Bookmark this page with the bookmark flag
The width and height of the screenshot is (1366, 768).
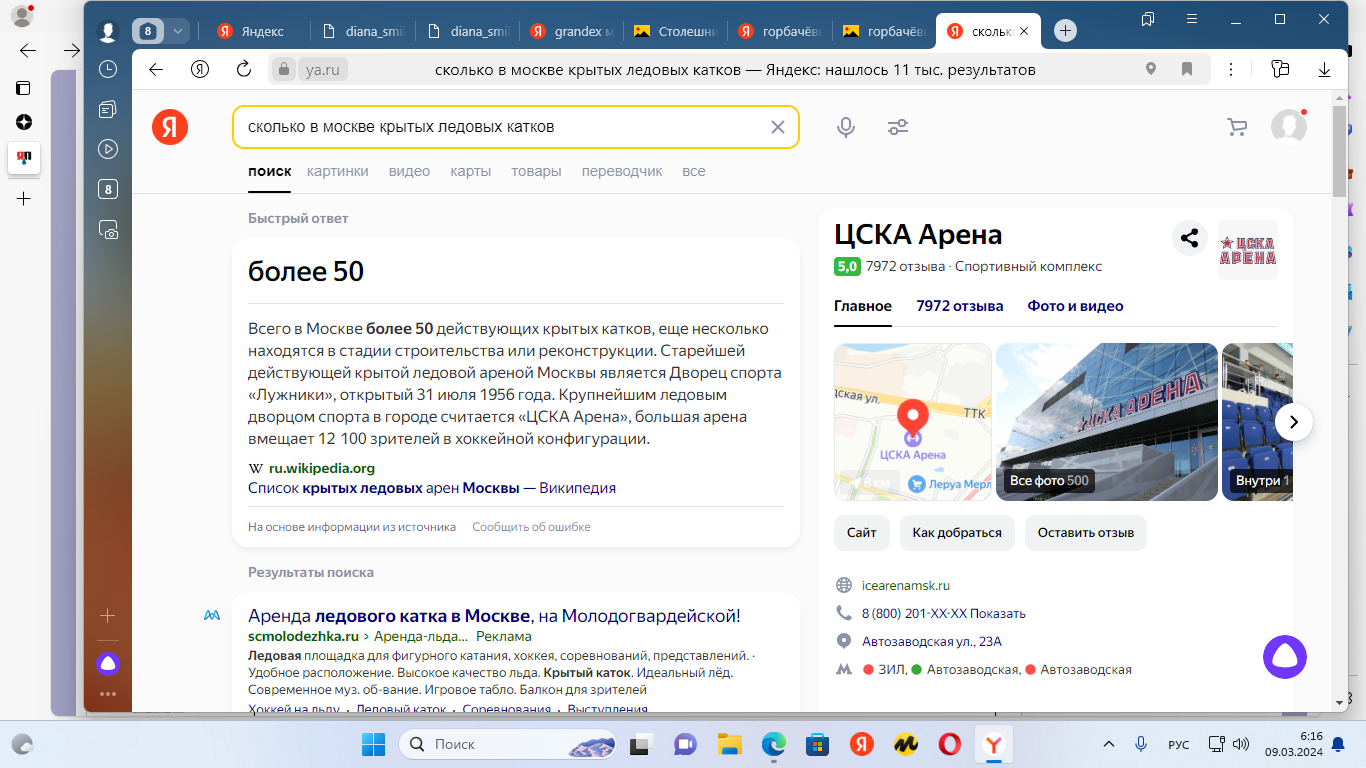pos(1187,69)
